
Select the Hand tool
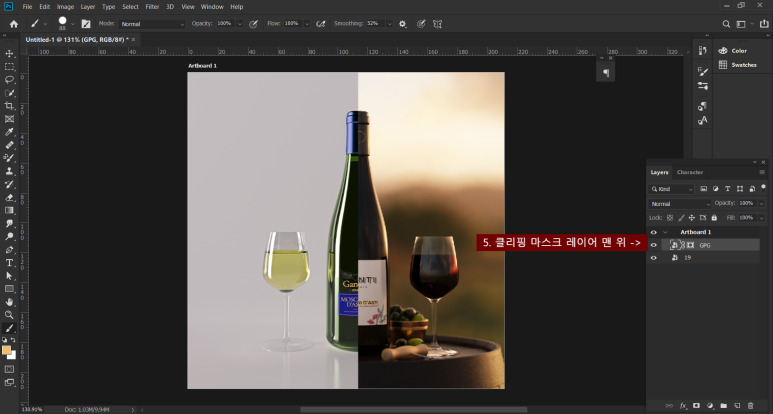(9, 302)
